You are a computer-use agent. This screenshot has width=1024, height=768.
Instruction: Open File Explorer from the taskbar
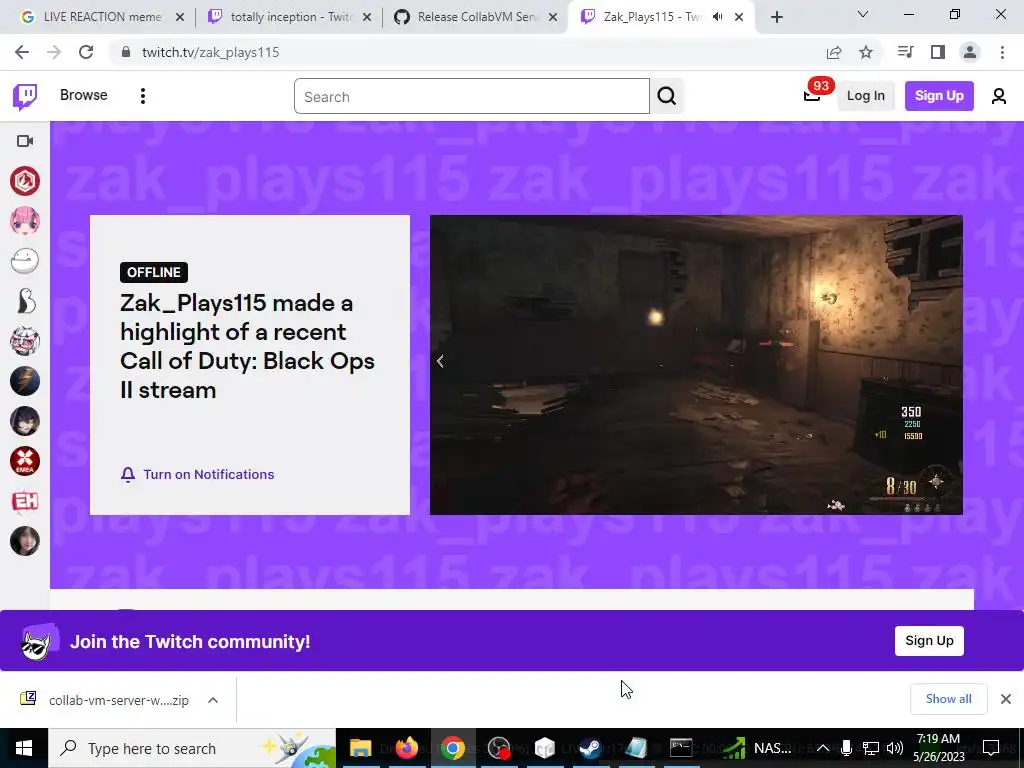(360, 748)
